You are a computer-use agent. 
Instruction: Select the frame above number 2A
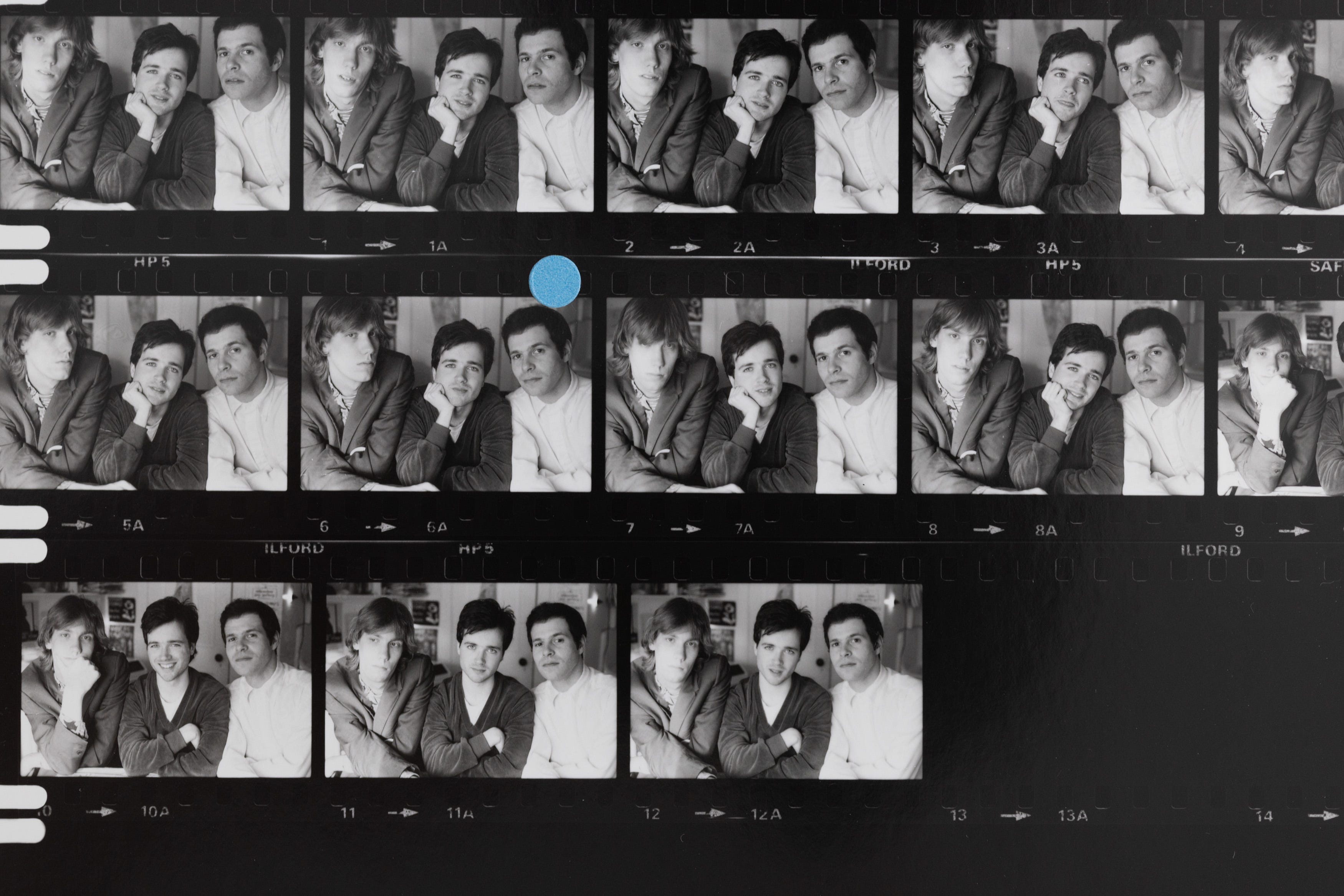[x=753, y=116]
